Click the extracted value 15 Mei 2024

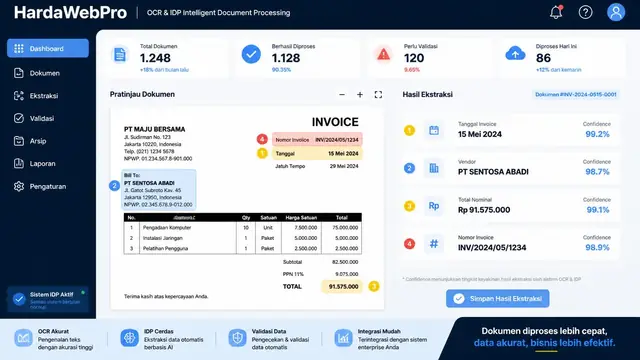480,134
